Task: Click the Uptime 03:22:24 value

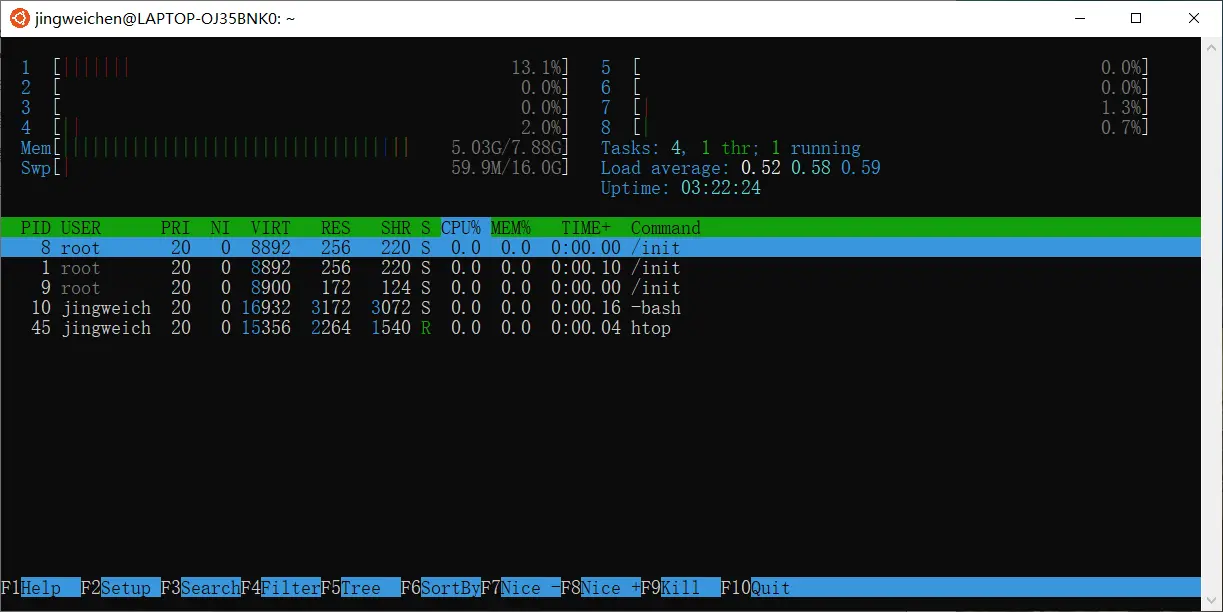Action: (x=721, y=188)
